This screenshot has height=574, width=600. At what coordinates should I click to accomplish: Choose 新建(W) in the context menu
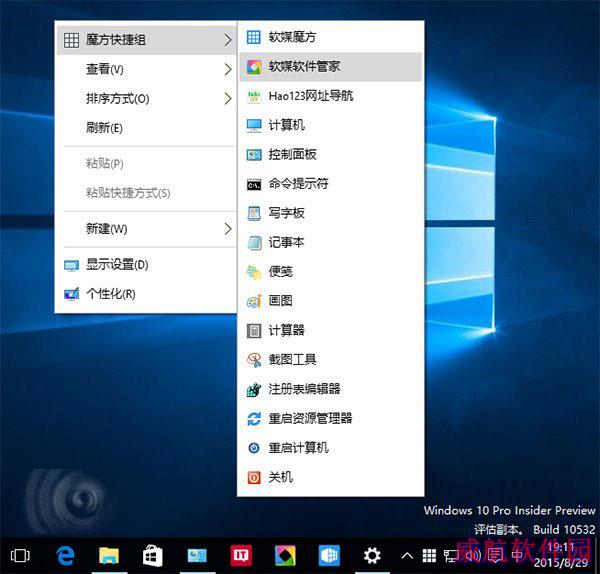pos(146,229)
